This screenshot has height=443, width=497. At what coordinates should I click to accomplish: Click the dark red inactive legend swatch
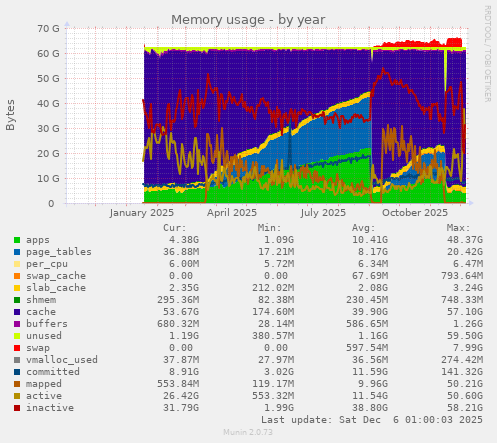coord(17,408)
